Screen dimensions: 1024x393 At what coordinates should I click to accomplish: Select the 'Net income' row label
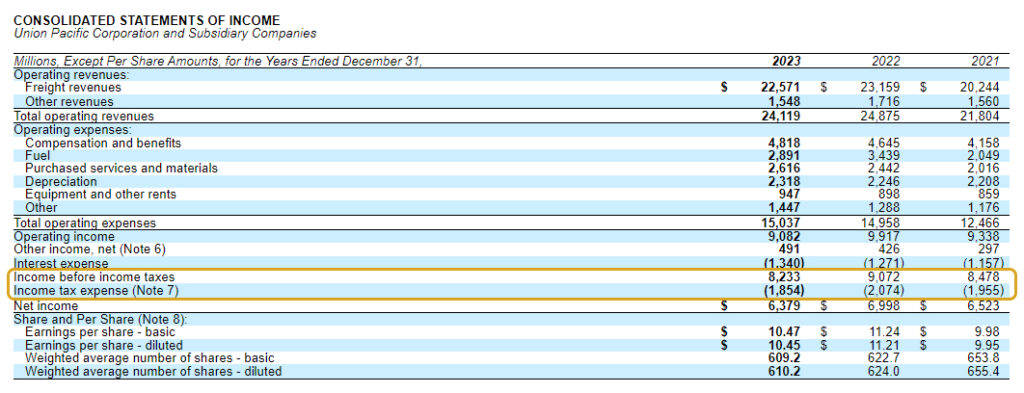[46, 306]
